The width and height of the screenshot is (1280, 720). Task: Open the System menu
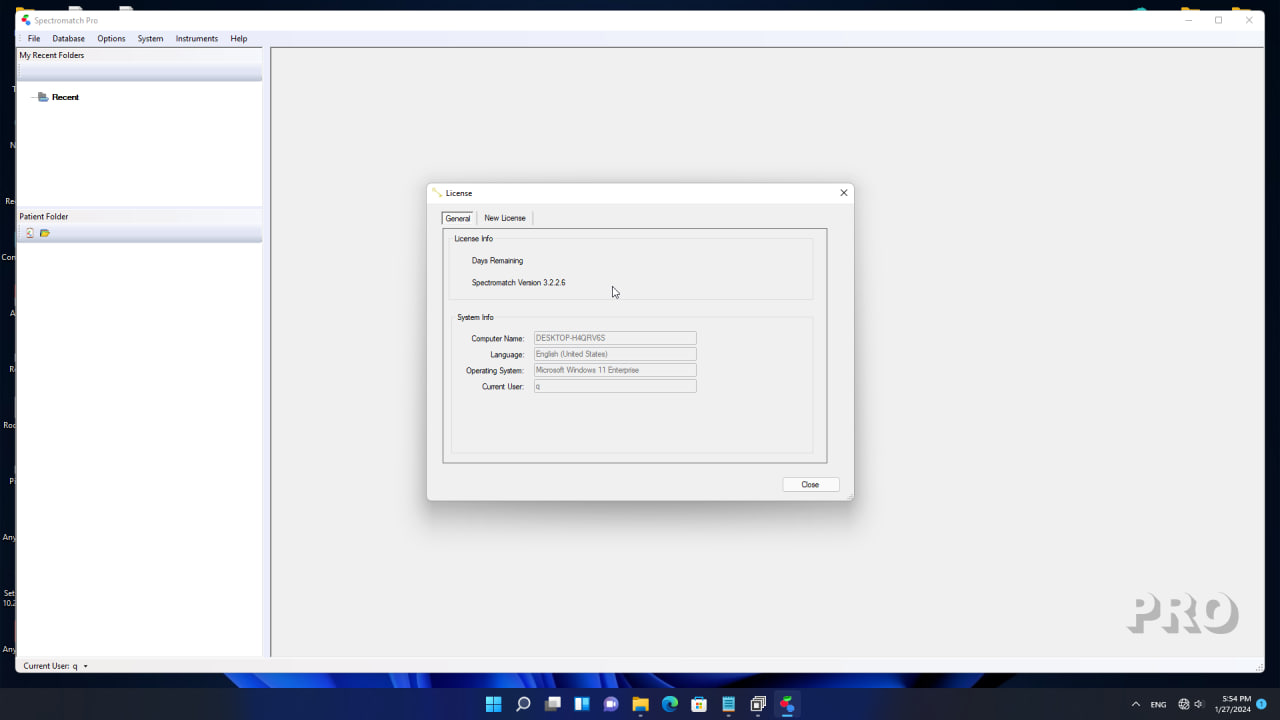click(x=150, y=39)
